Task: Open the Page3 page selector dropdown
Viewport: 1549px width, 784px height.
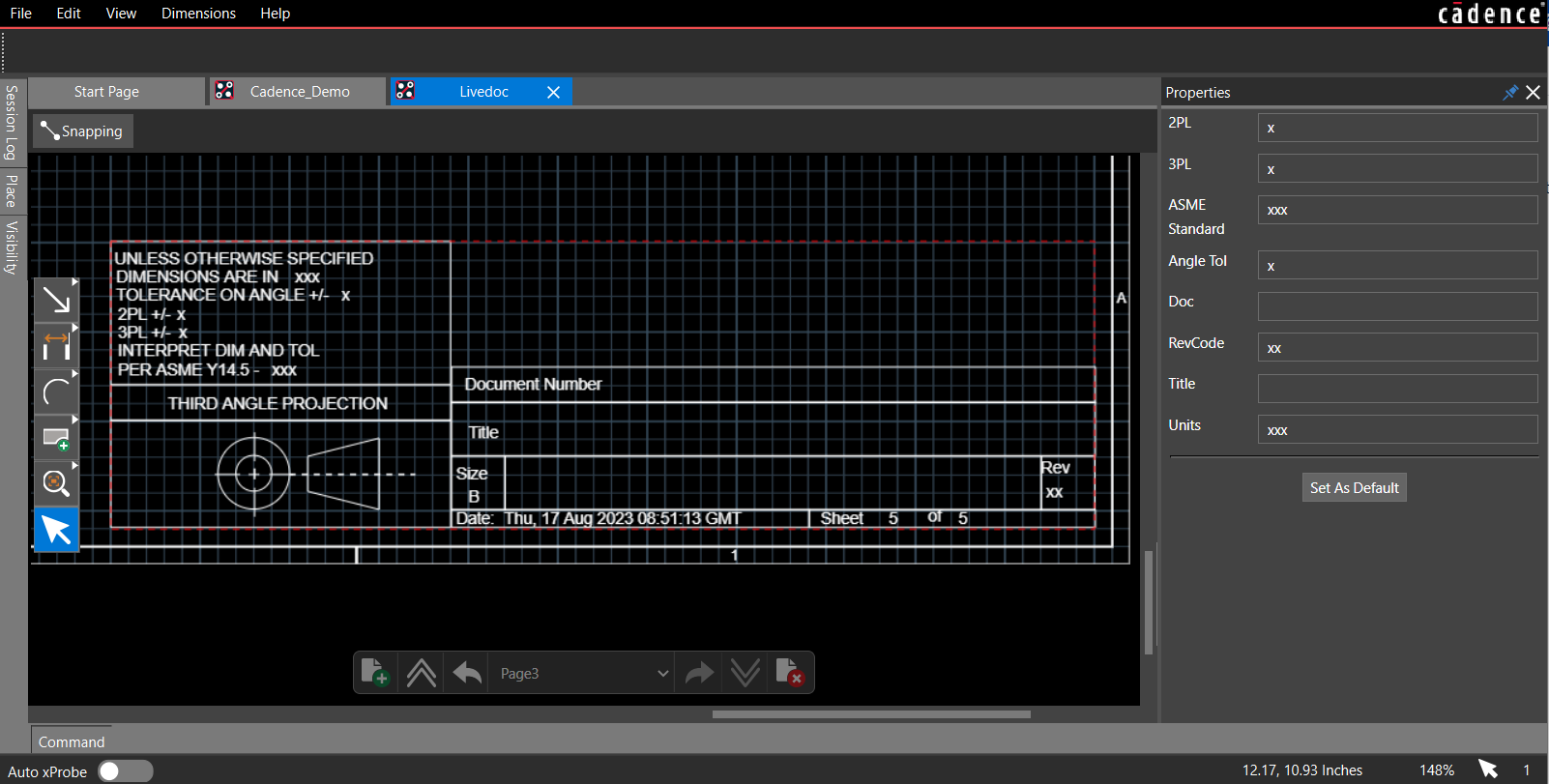Action: point(584,673)
